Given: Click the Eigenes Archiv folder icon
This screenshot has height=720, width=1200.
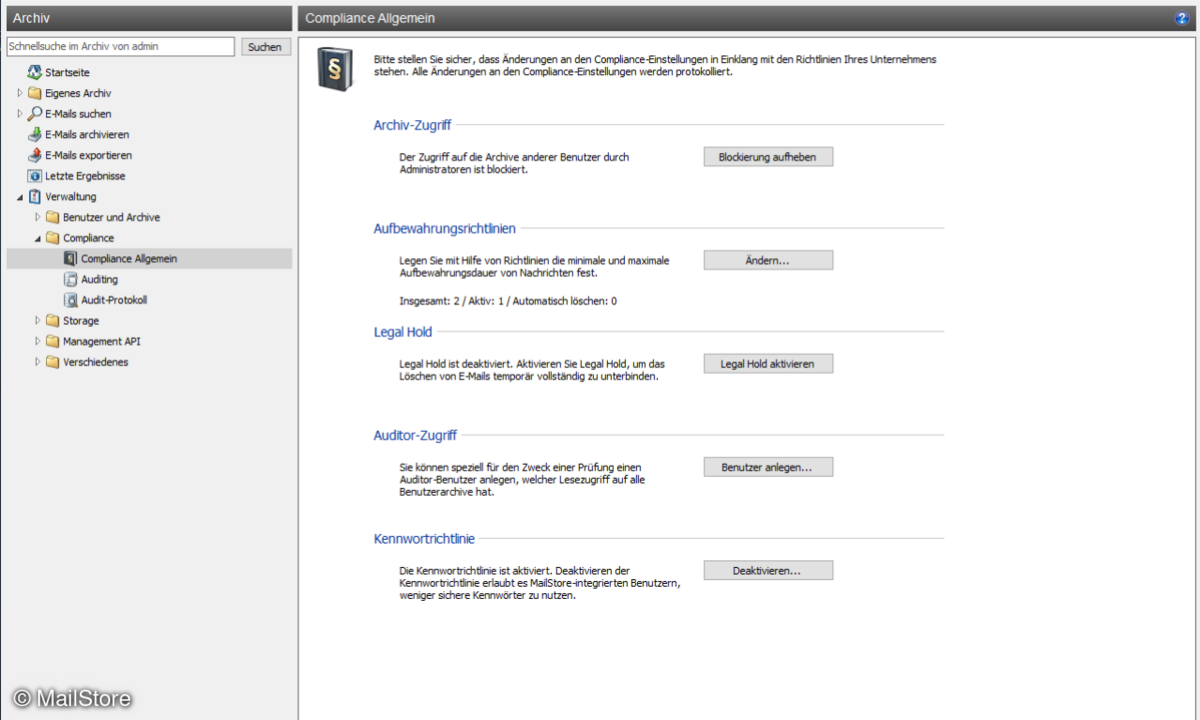Looking at the screenshot, I should pyautogui.click(x=35, y=93).
